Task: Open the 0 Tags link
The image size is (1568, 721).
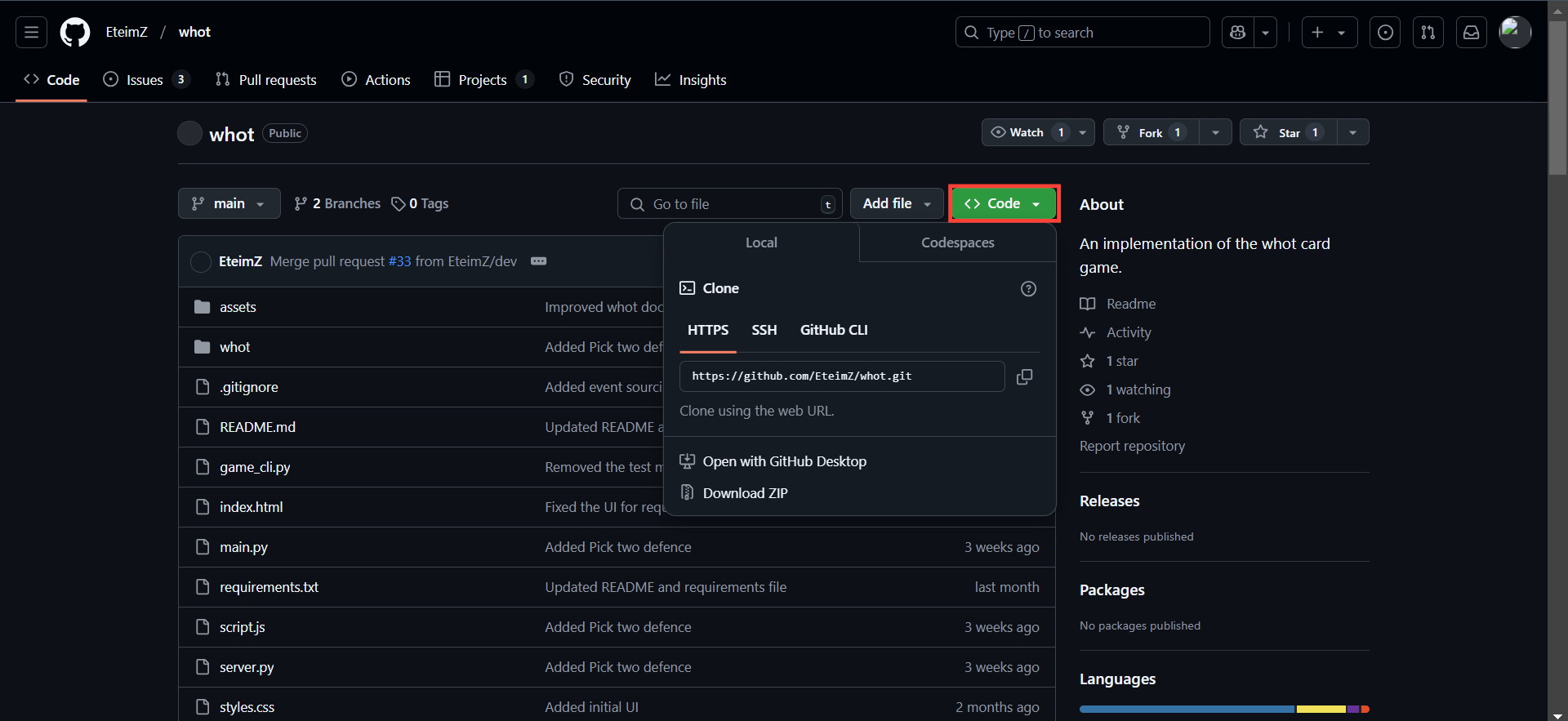Action: (x=420, y=203)
